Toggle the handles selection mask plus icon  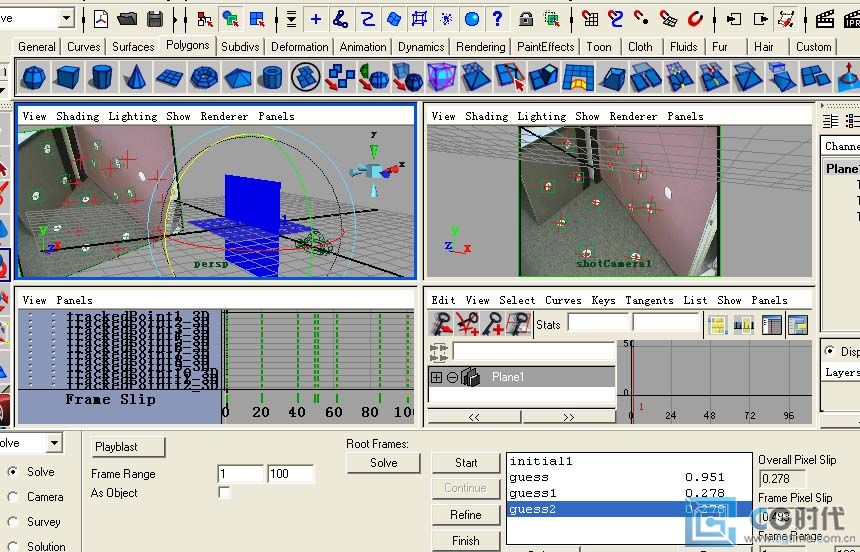[316, 19]
